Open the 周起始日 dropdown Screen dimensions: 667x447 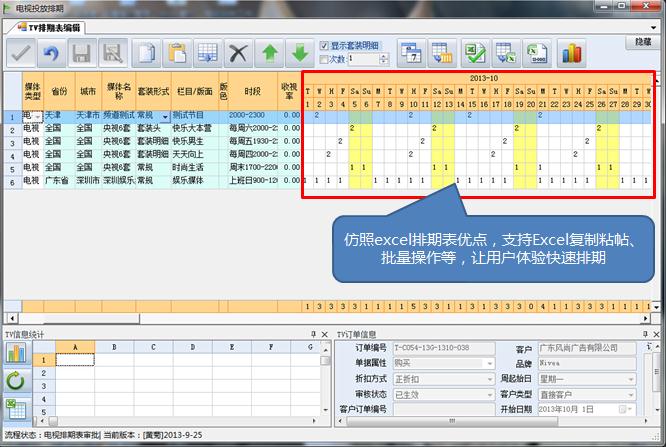(630, 379)
